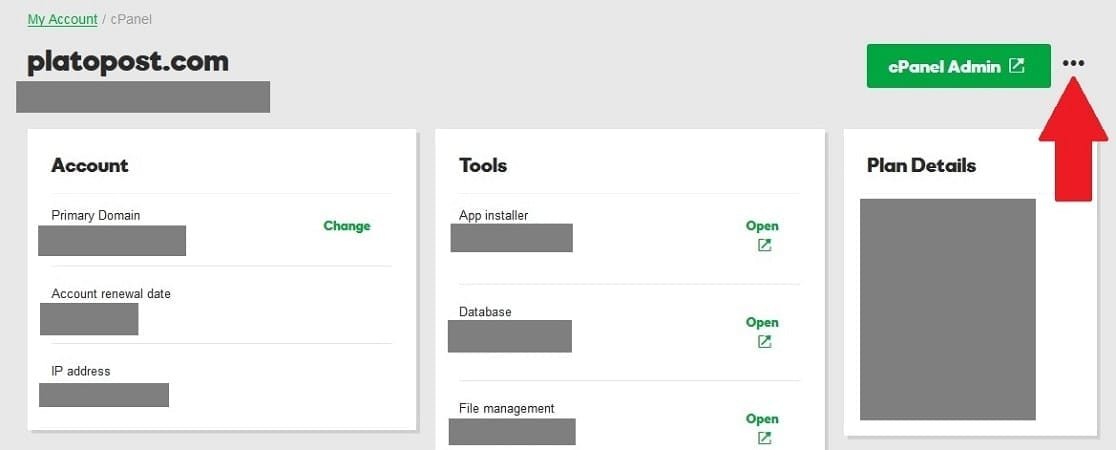Image resolution: width=1116 pixels, height=450 pixels.
Task: Click the Tools card heading
Action: tap(483, 165)
